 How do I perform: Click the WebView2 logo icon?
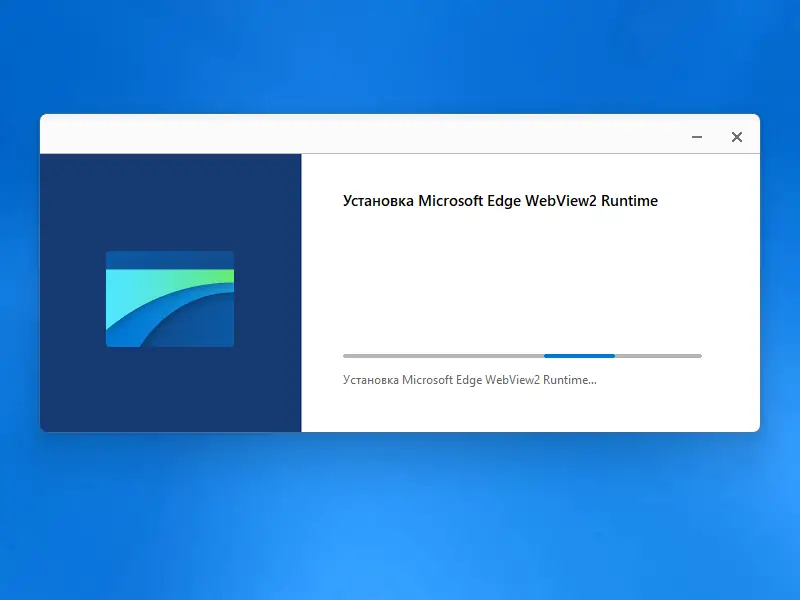170,299
